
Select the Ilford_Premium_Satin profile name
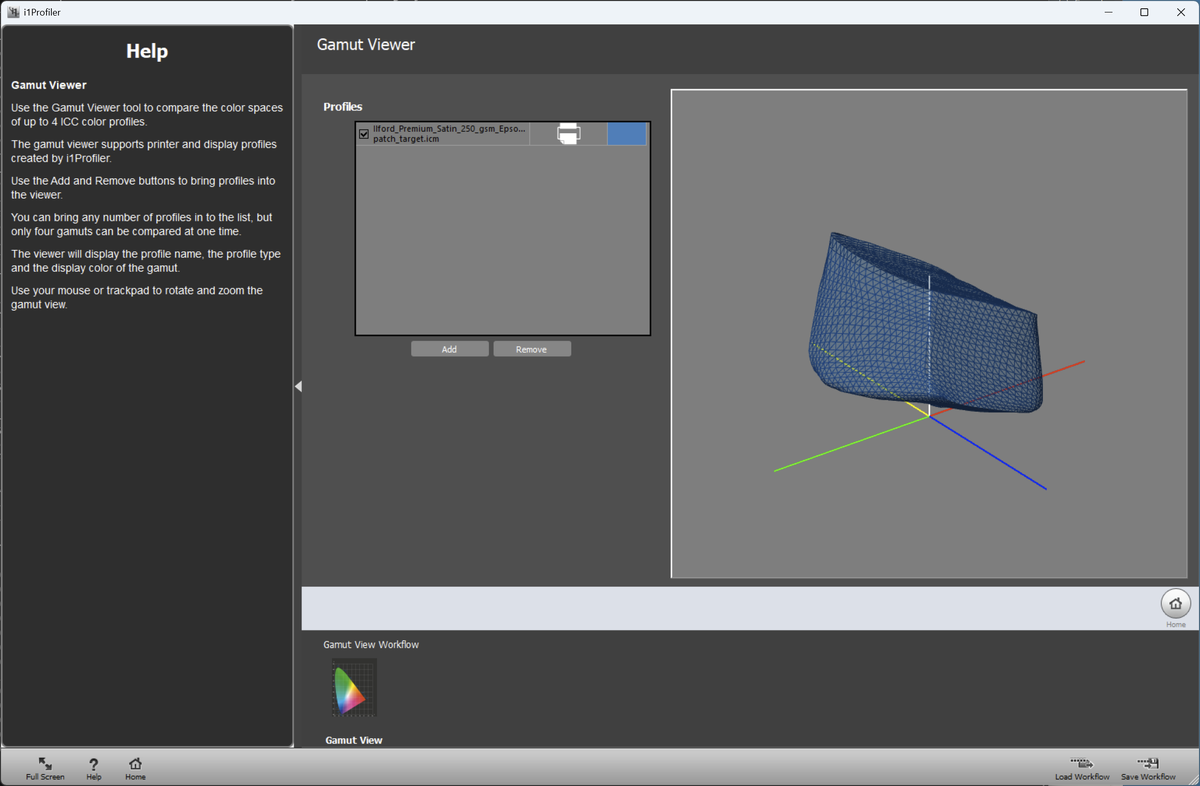[x=449, y=134]
